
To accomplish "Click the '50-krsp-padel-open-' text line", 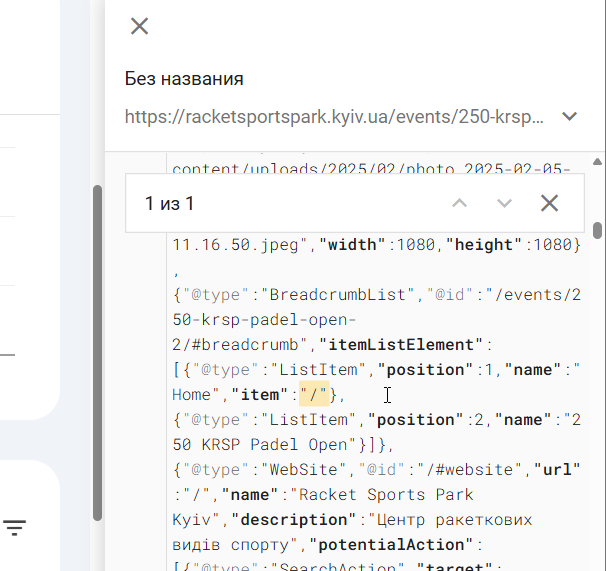I will pyautogui.click(x=264, y=320).
